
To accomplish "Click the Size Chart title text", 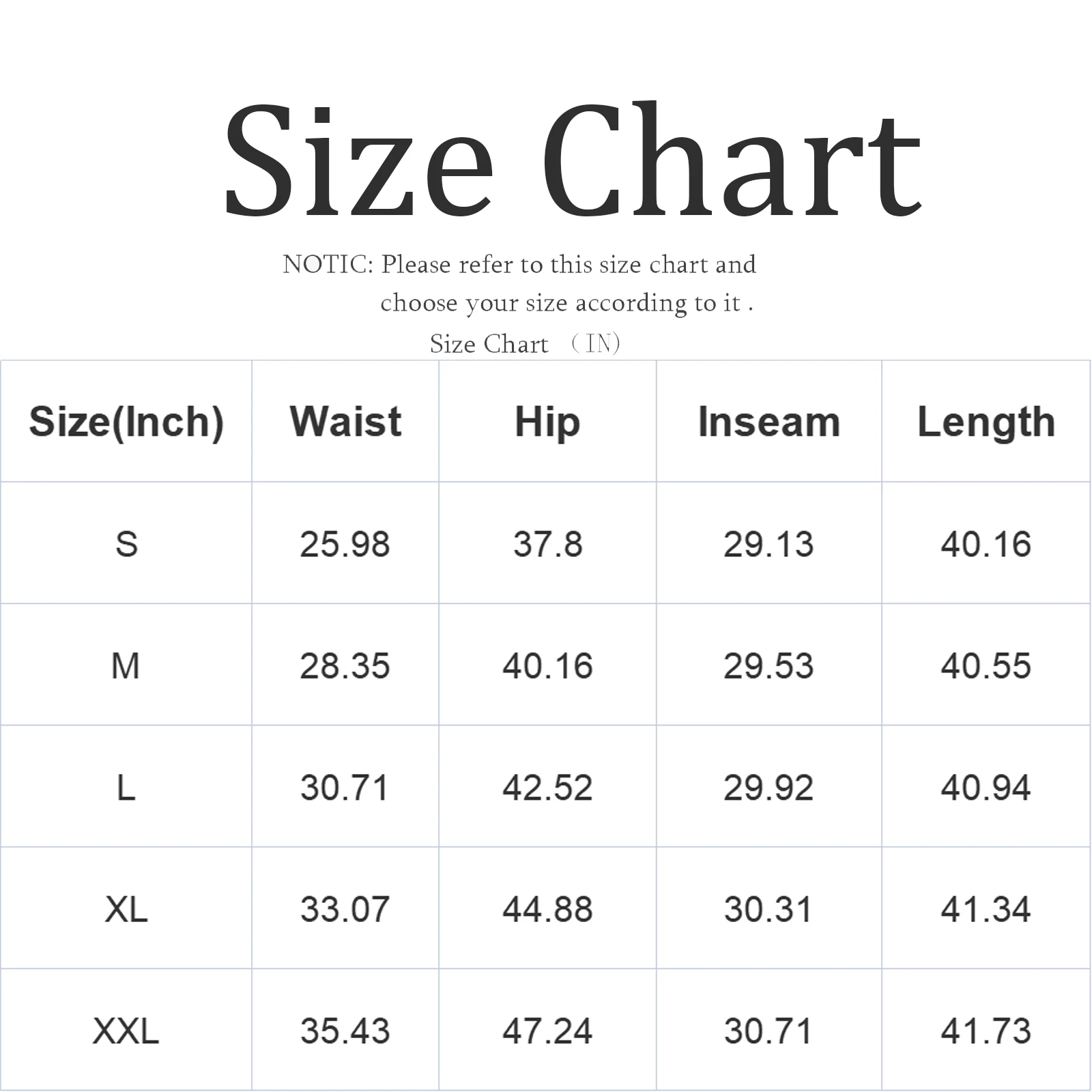I will click(x=572, y=160).
